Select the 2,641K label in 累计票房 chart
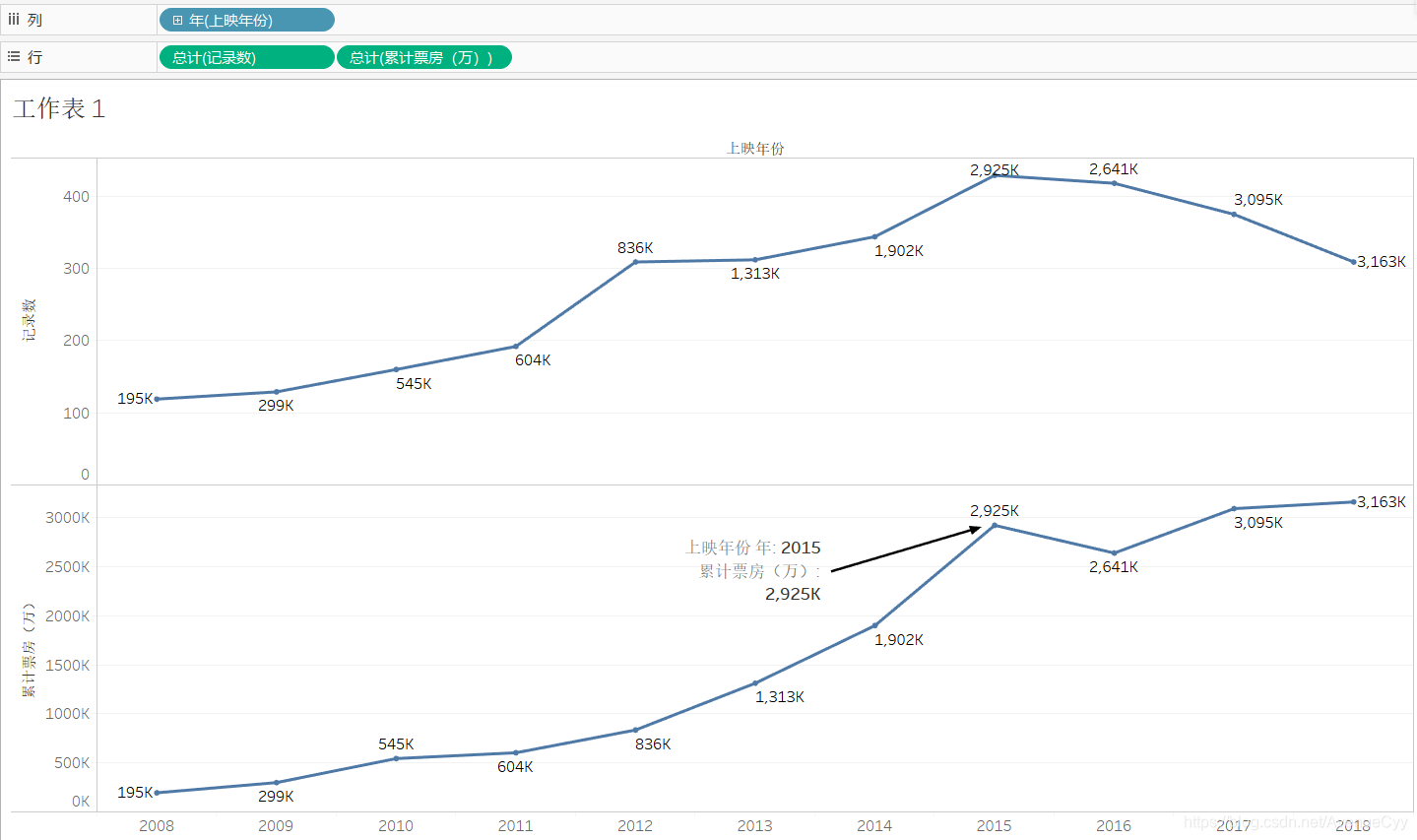Viewport: 1417px width, 840px height. click(1114, 567)
